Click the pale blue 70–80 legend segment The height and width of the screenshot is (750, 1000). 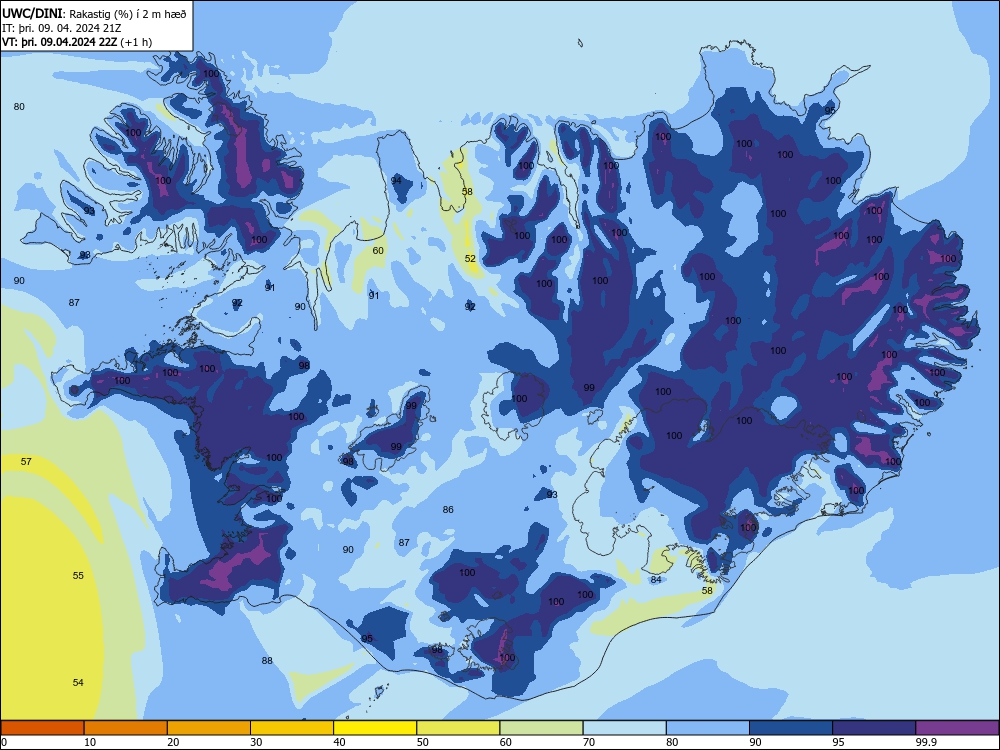[x=624, y=728]
